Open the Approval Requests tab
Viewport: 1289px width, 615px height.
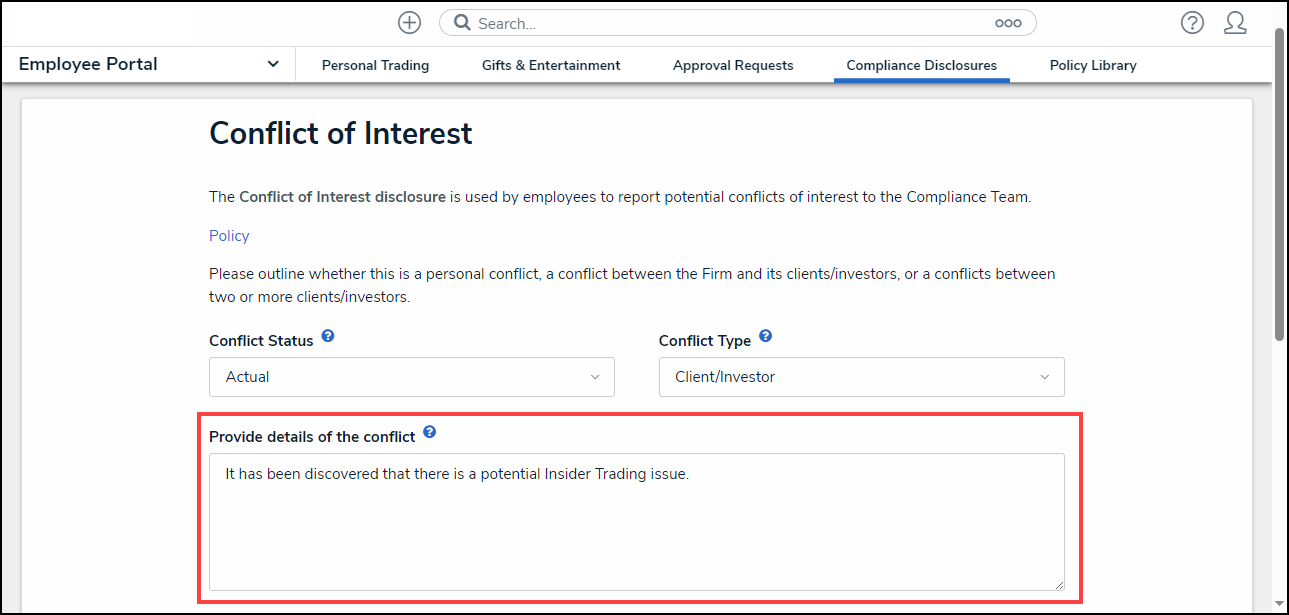click(733, 65)
